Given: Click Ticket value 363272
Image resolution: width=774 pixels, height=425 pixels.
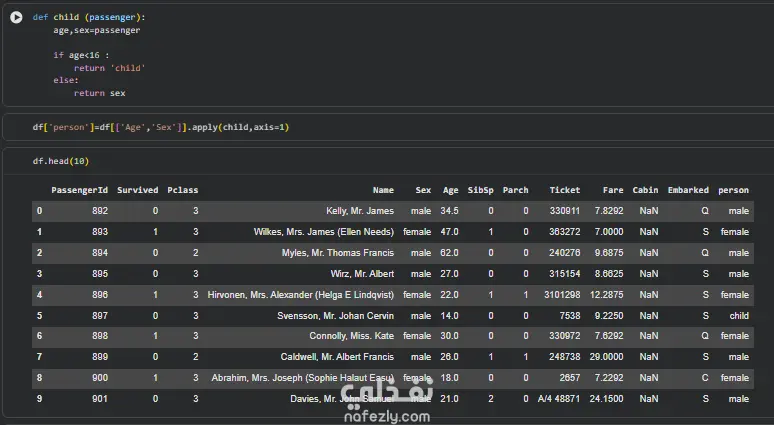Looking at the screenshot, I should tap(565, 232).
